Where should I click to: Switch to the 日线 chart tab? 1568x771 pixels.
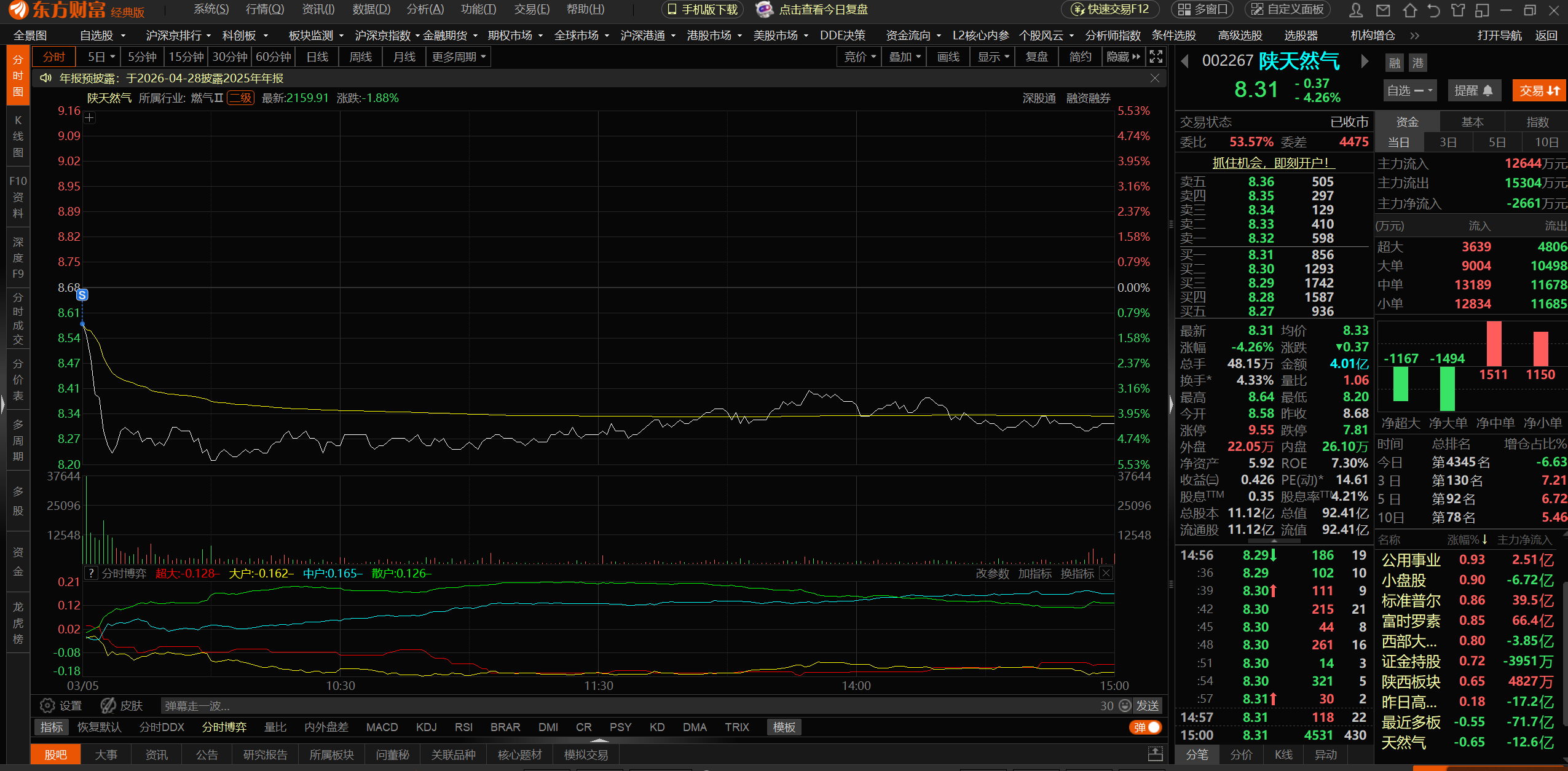point(317,57)
